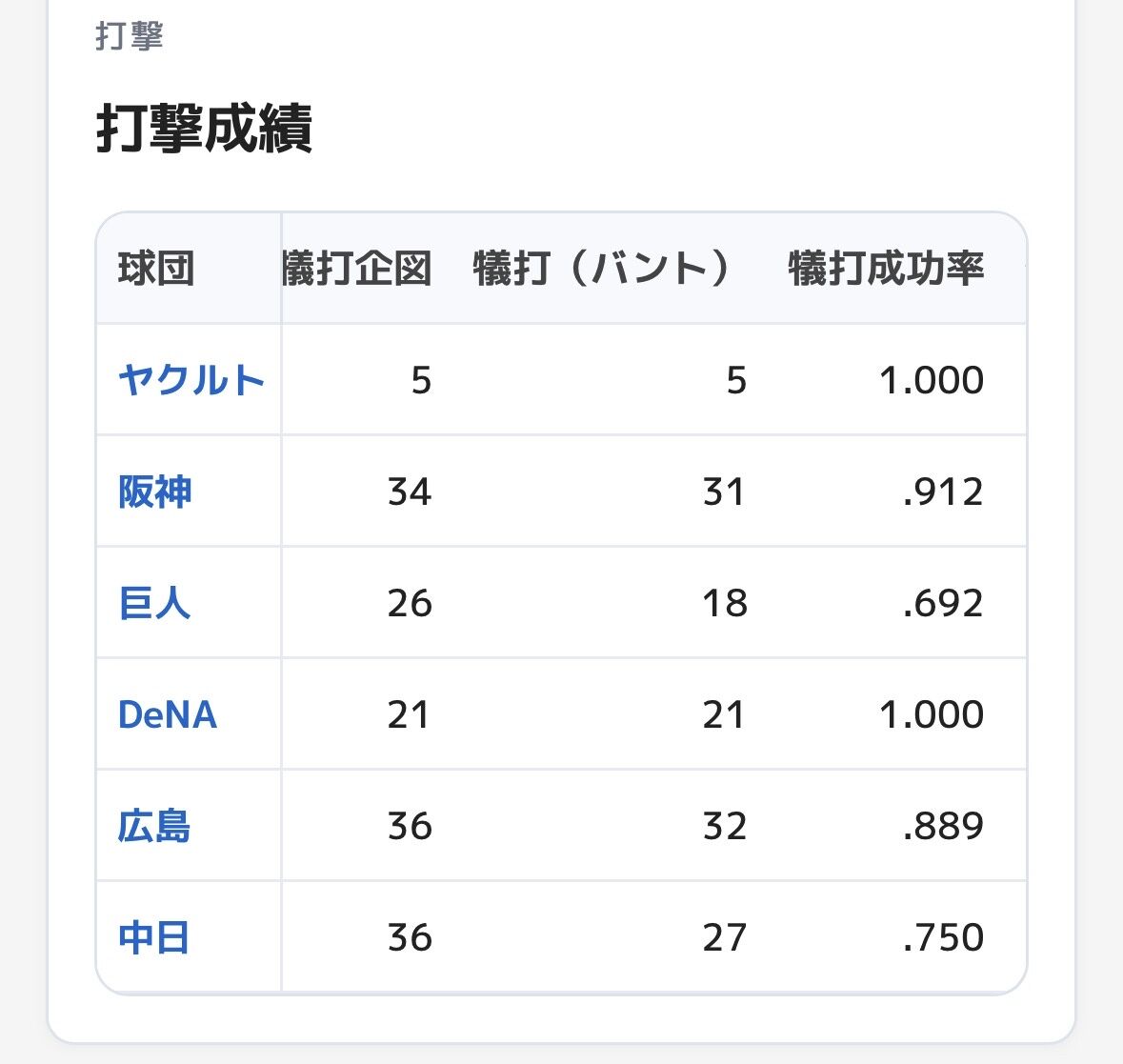Viewport: 1123px width, 1064px height.
Task: Select 巨人's 26 bunt attempts cell
Action: [x=410, y=603]
